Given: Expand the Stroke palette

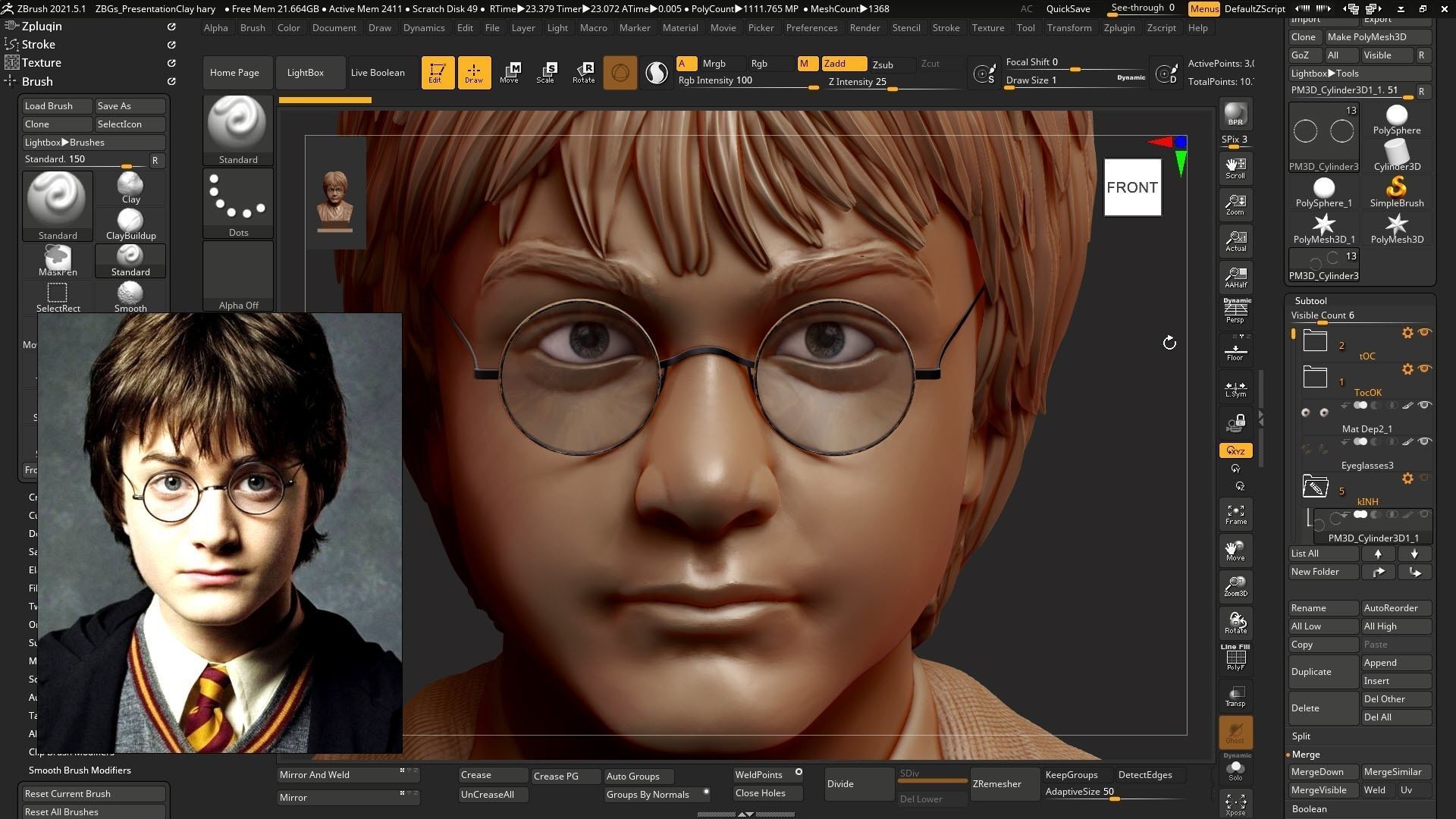Looking at the screenshot, I should tap(38, 45).
